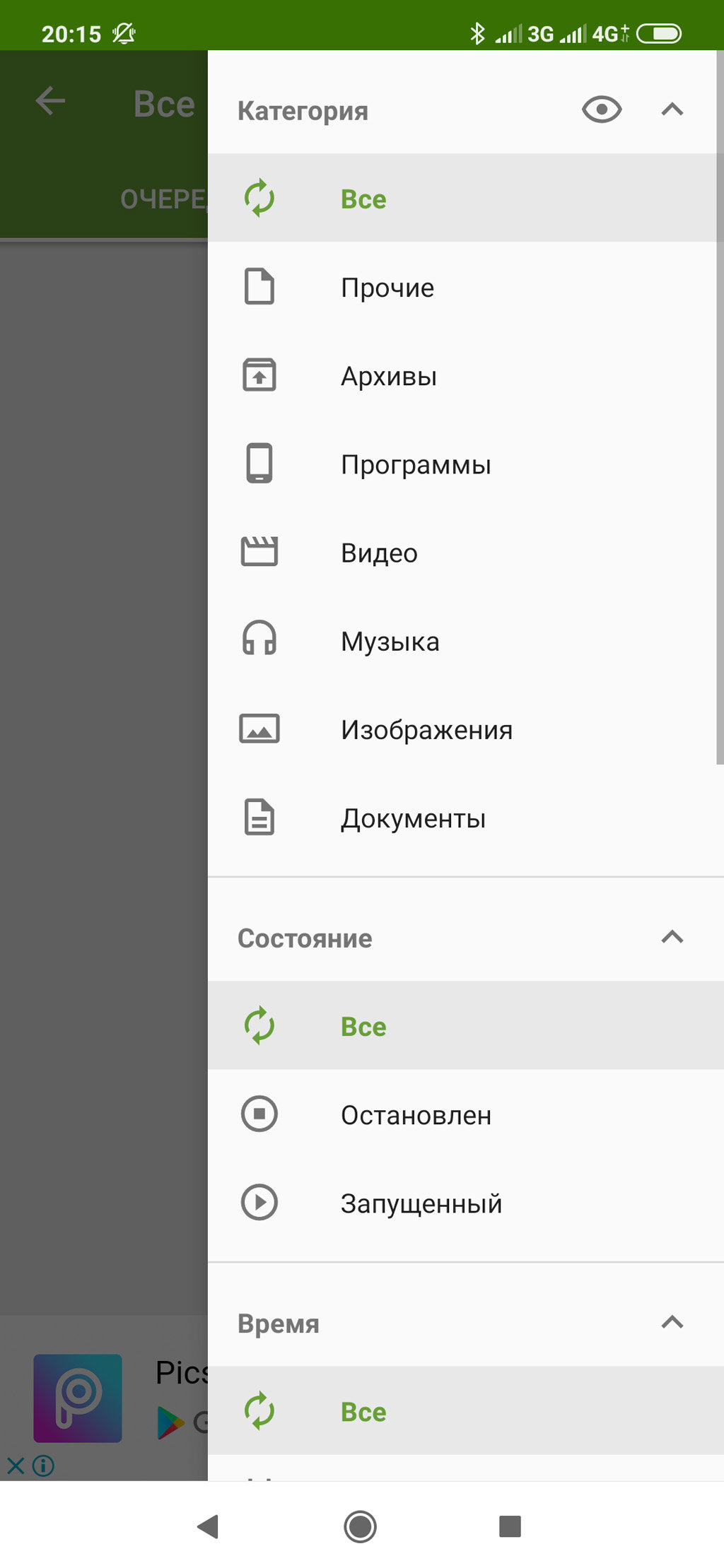Click the phone icon beside Программы

pos(259,463)
